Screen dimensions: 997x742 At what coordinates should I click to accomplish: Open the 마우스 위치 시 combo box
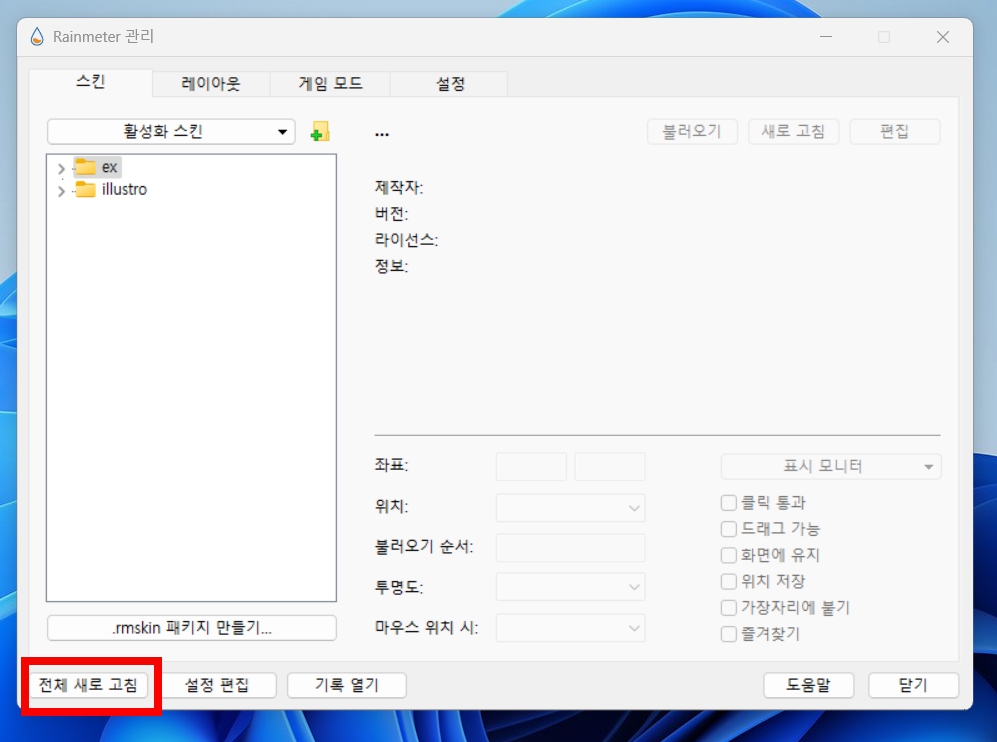[570, 628]
